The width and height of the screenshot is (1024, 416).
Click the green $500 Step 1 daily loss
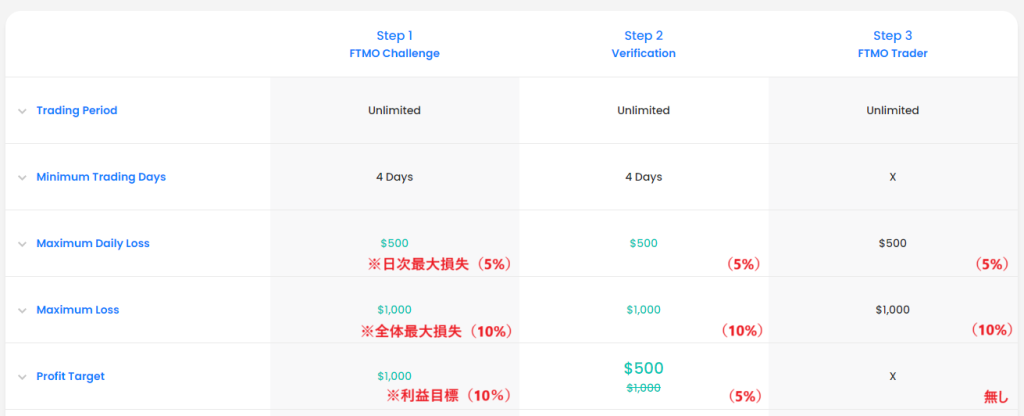394,243
